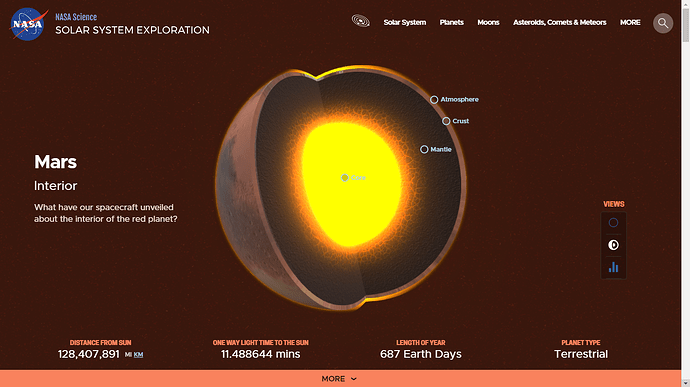The width and height of the screenshot is (690, 387).
Task: Select the full globe view icon
Action: click(x=613, y=223)
